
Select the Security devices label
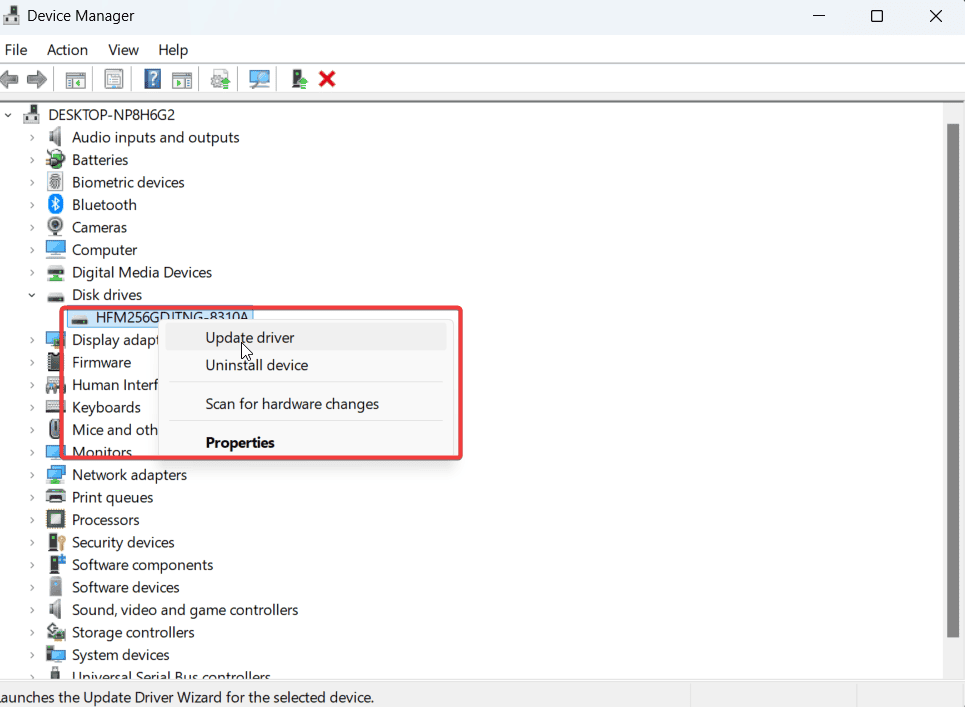click(123, 542)
